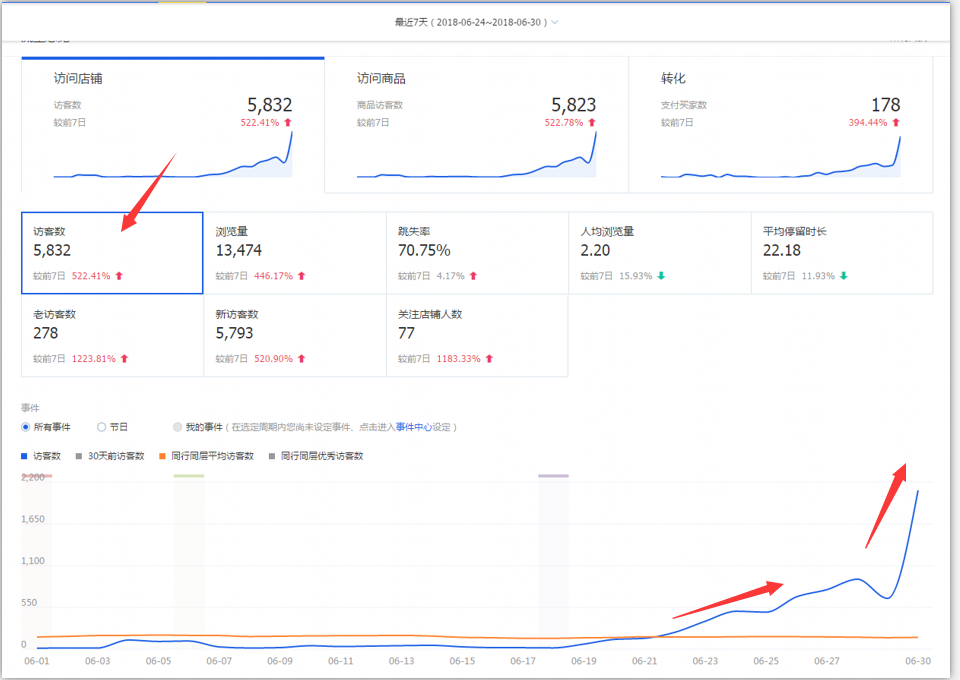Image resolution: width=960 pixels, height=680 pixels.
Task: Click red up arrow on 浏览量 tile
Action: (301, 276)
